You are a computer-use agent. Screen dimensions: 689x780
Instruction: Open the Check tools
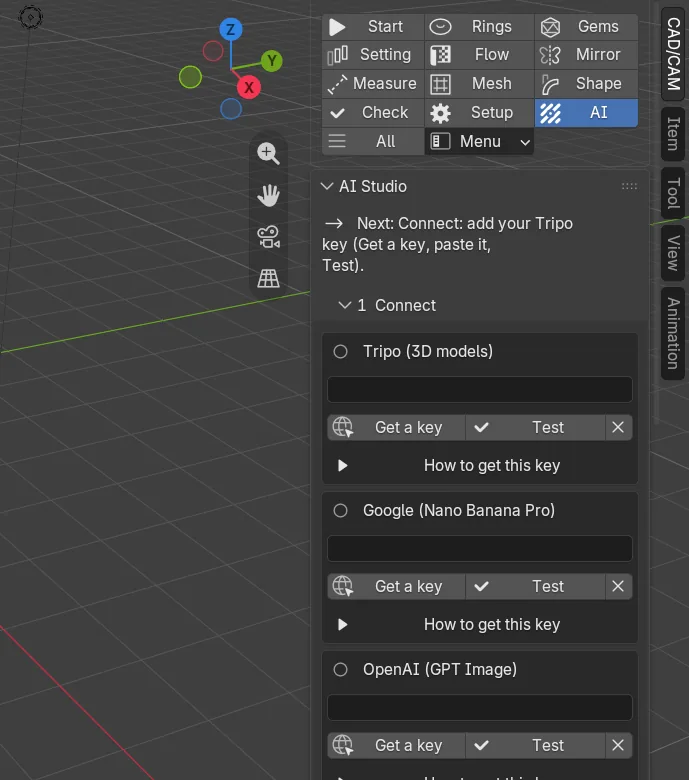[x=373, y=112]
